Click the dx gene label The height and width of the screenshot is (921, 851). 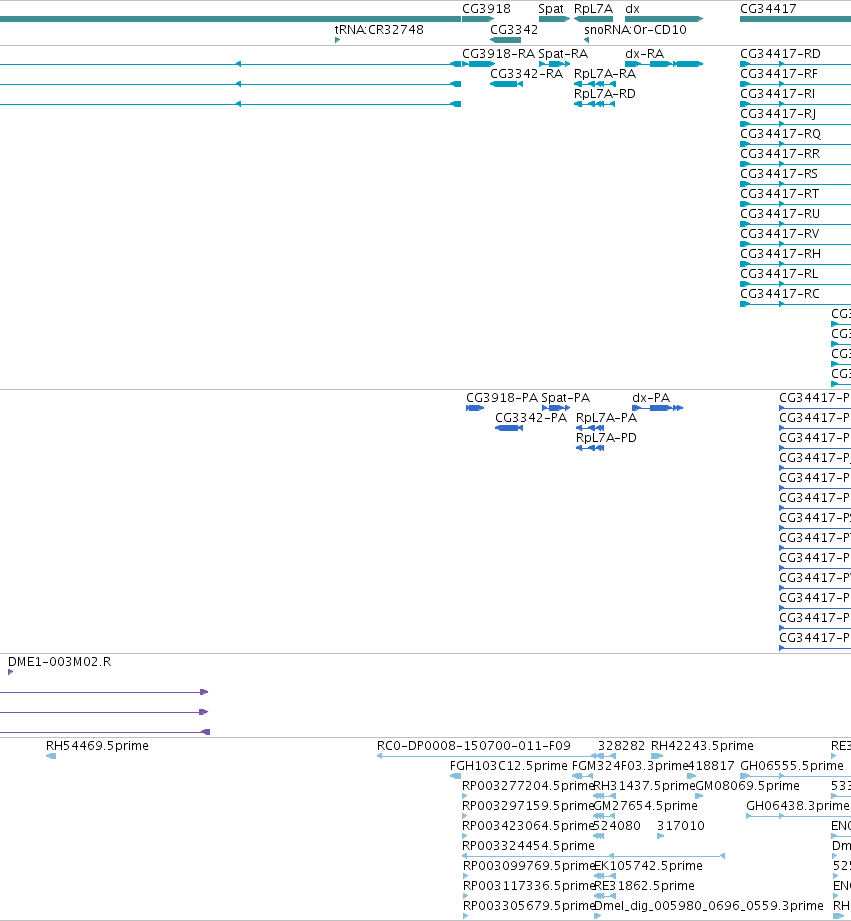click(x=633, y=9)
